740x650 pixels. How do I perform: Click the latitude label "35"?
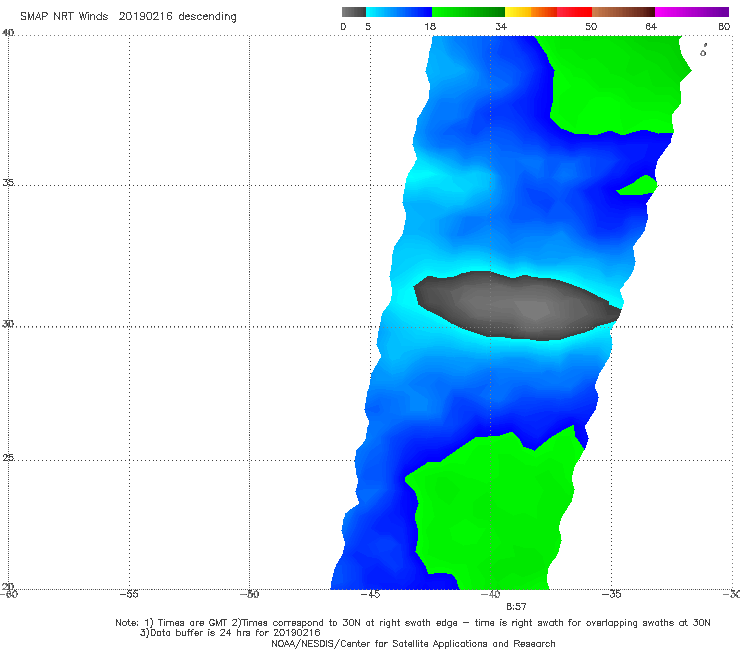8,182
